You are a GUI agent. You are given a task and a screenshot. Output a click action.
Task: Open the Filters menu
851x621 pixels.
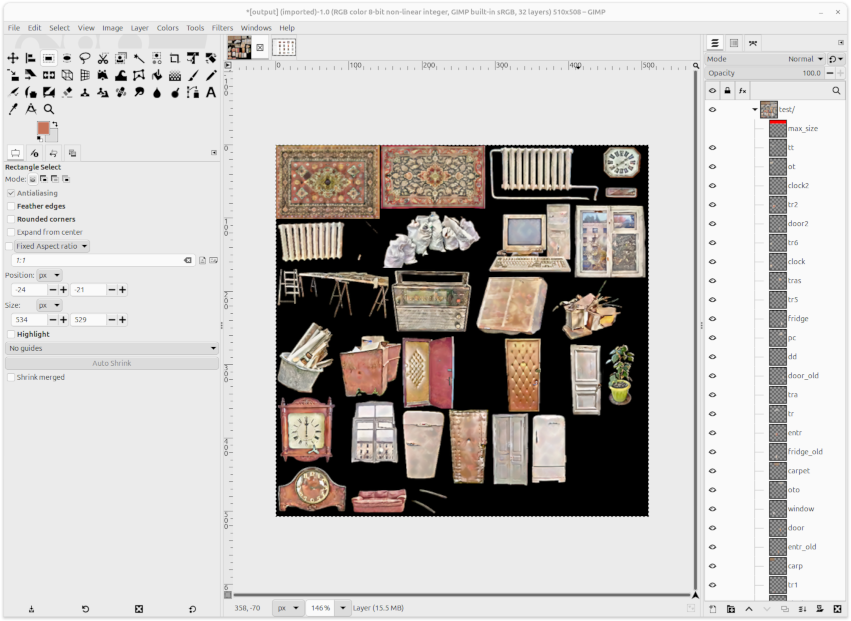coord(222,28)
